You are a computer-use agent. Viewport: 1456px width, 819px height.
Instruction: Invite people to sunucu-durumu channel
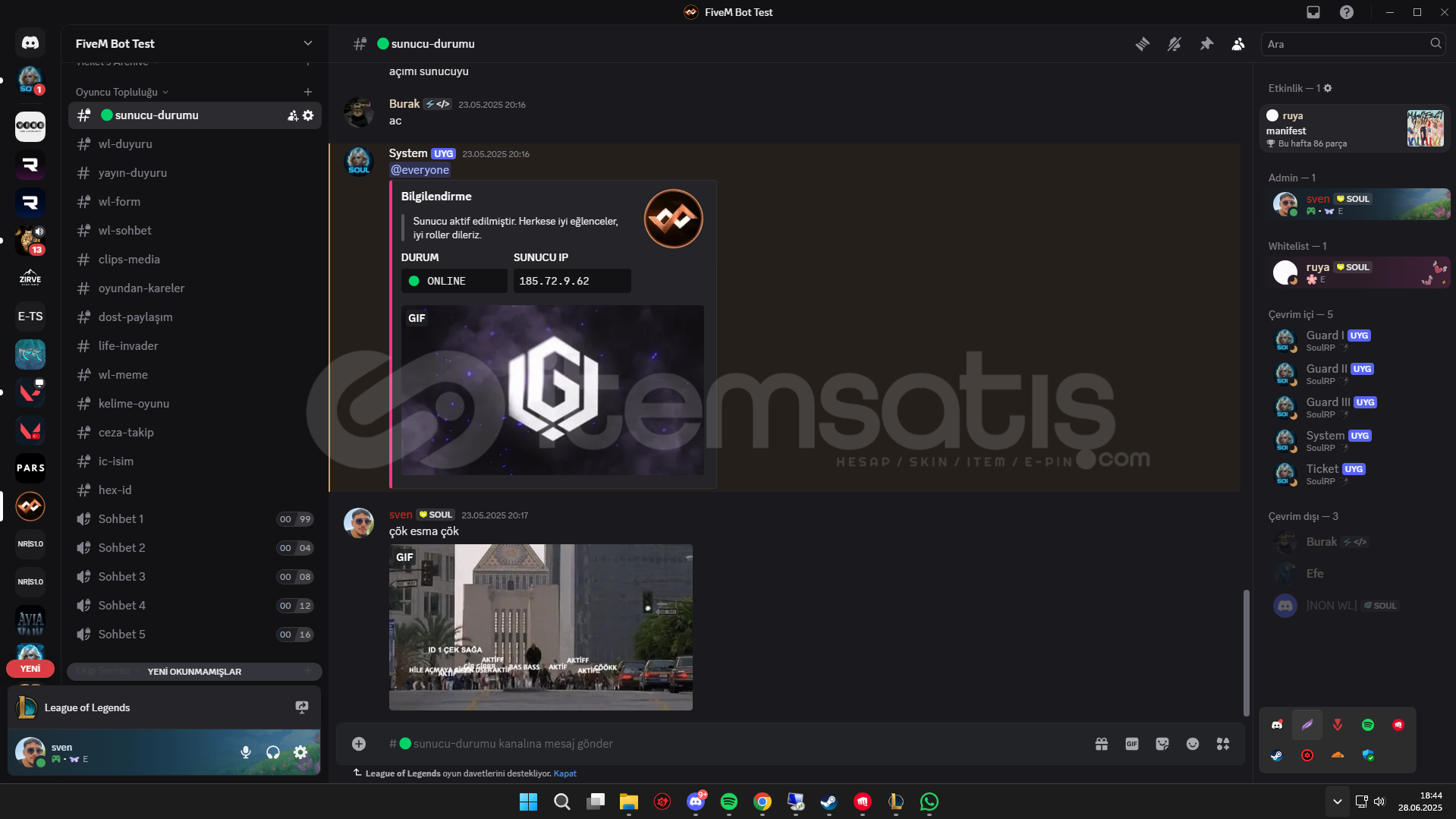(292, 115)
